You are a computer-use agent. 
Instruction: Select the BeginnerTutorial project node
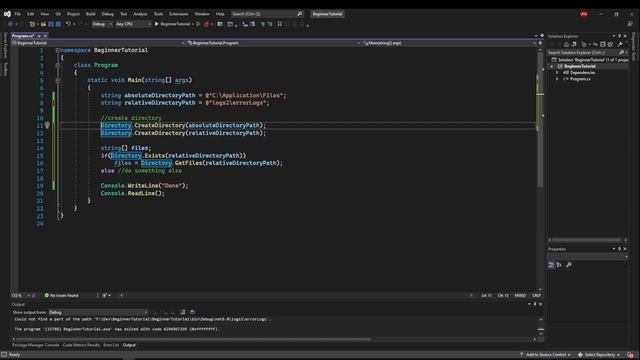click(x=580, y=66)
